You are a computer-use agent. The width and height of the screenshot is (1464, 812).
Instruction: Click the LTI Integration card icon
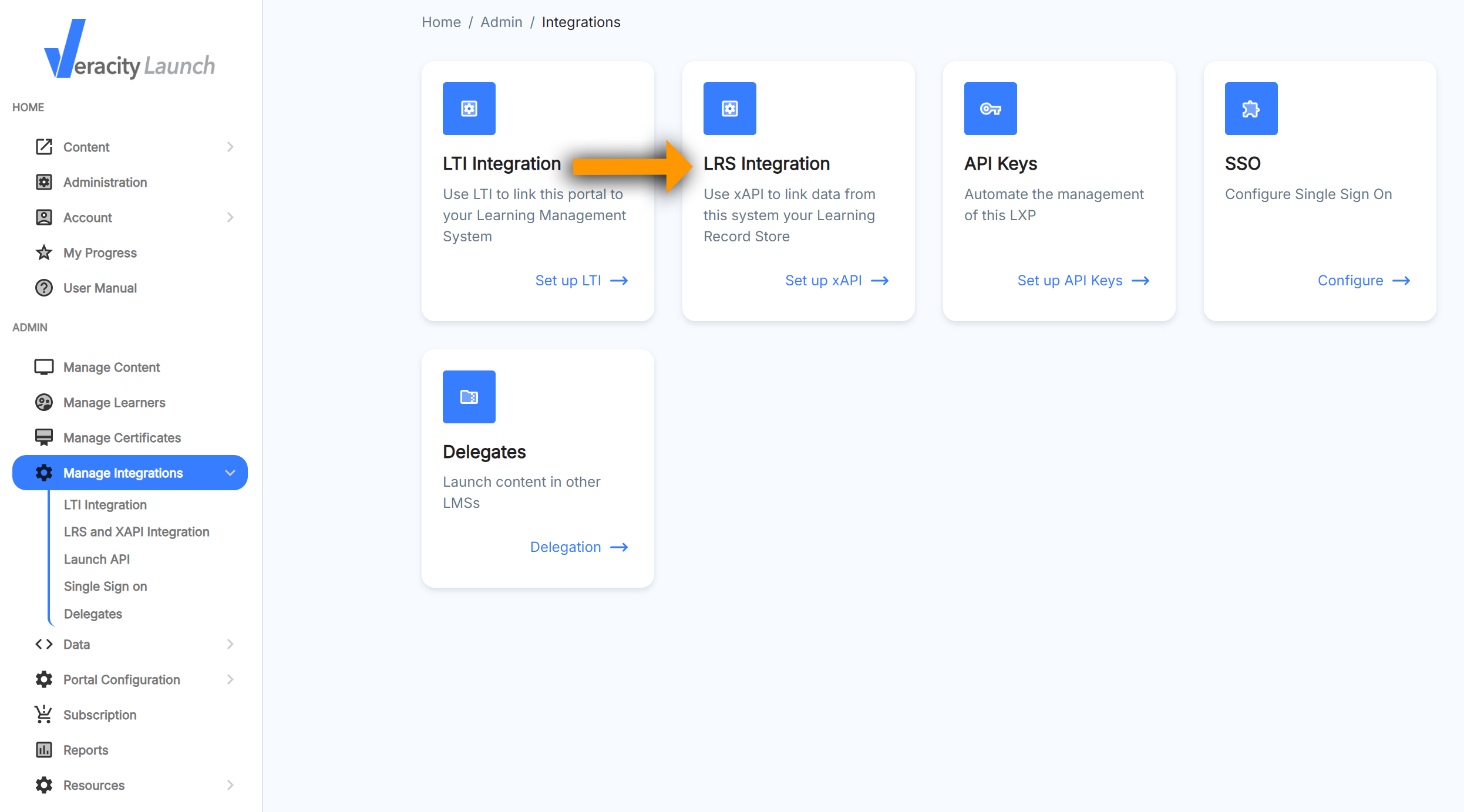469,109
